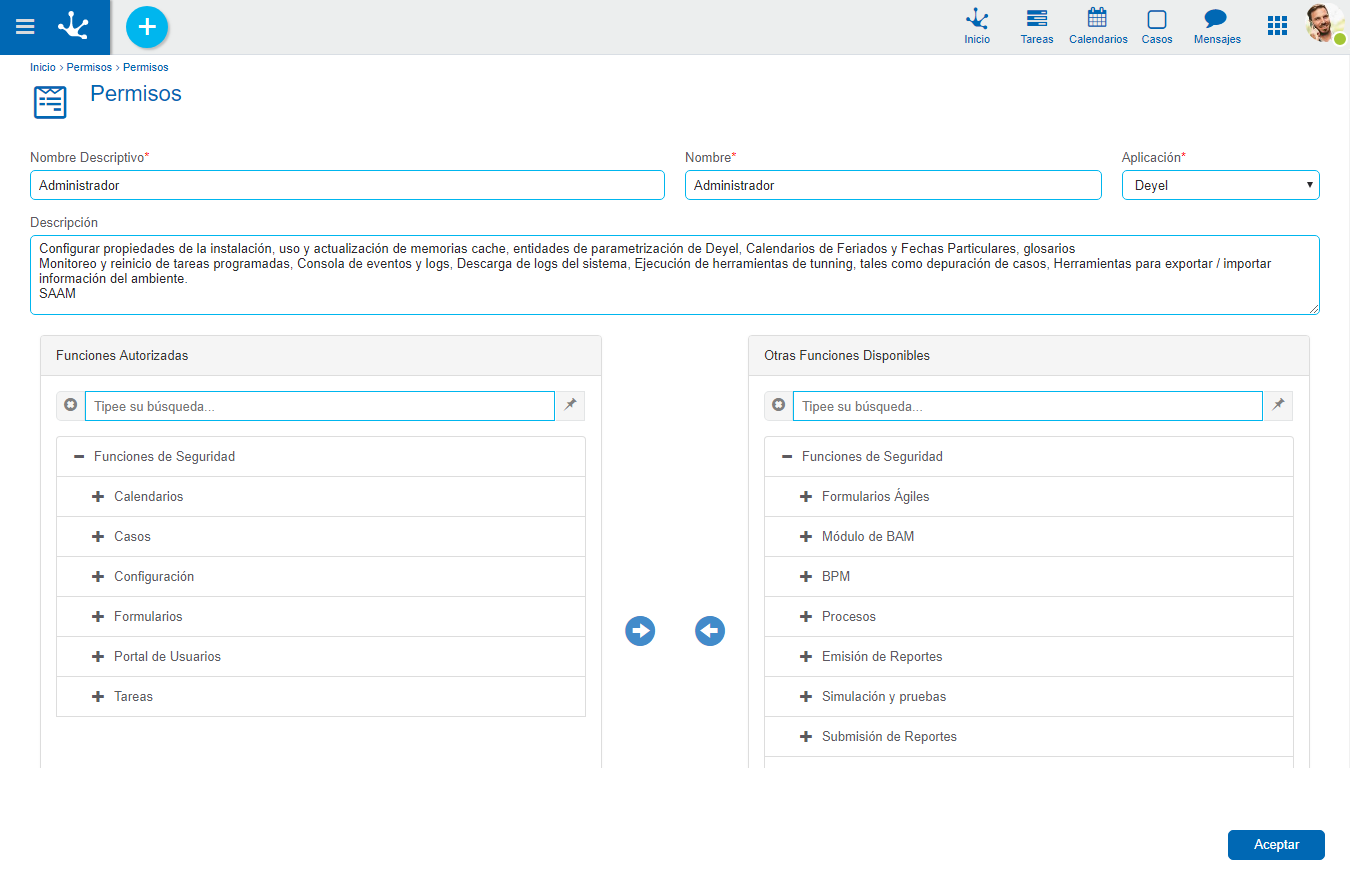Click the last Permisos breadcrumb link
Viewport: 1350px width, 890px height.
coord(146,67)
